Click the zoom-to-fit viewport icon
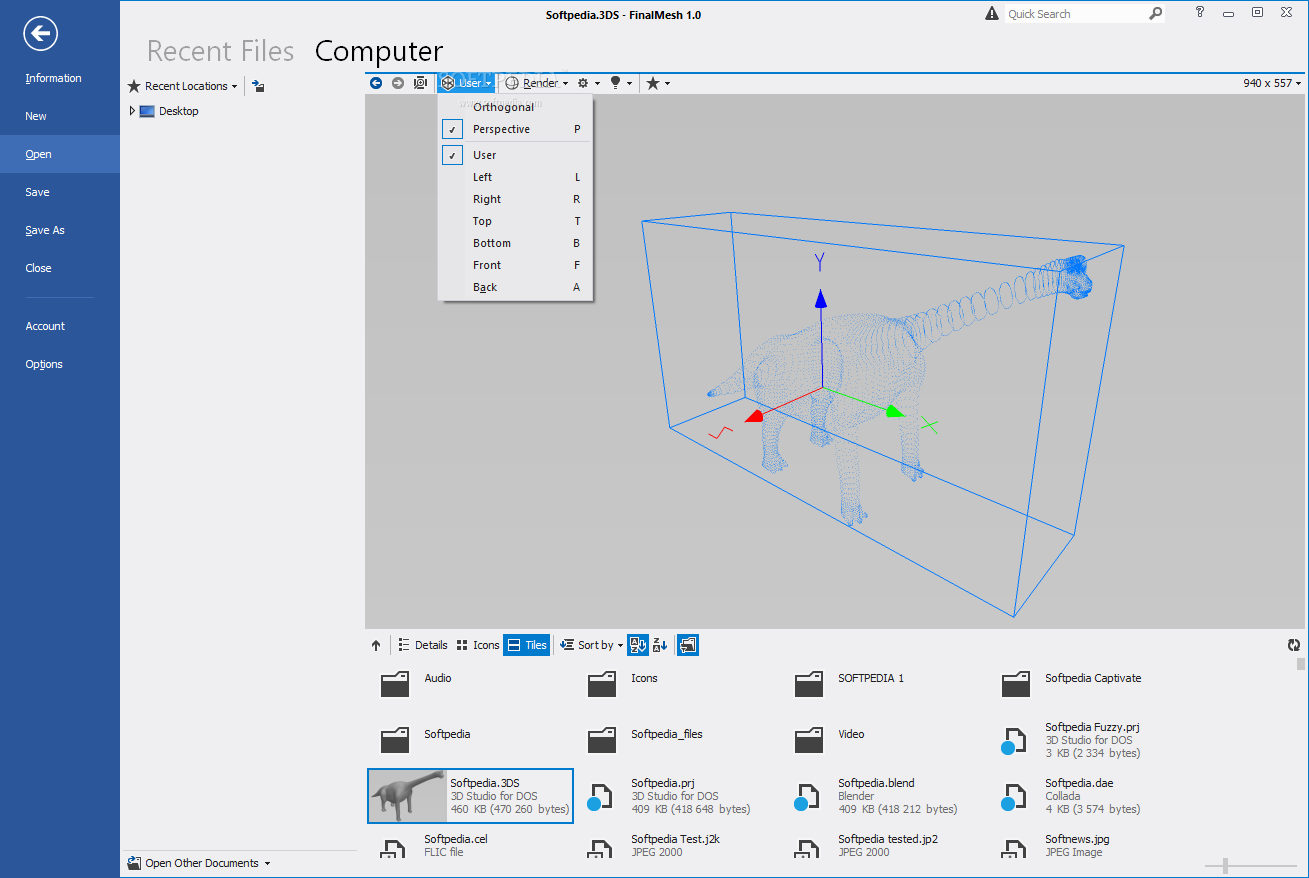Image resolution: width=1309 pixels, height=878 pixels. coord(420,83)
